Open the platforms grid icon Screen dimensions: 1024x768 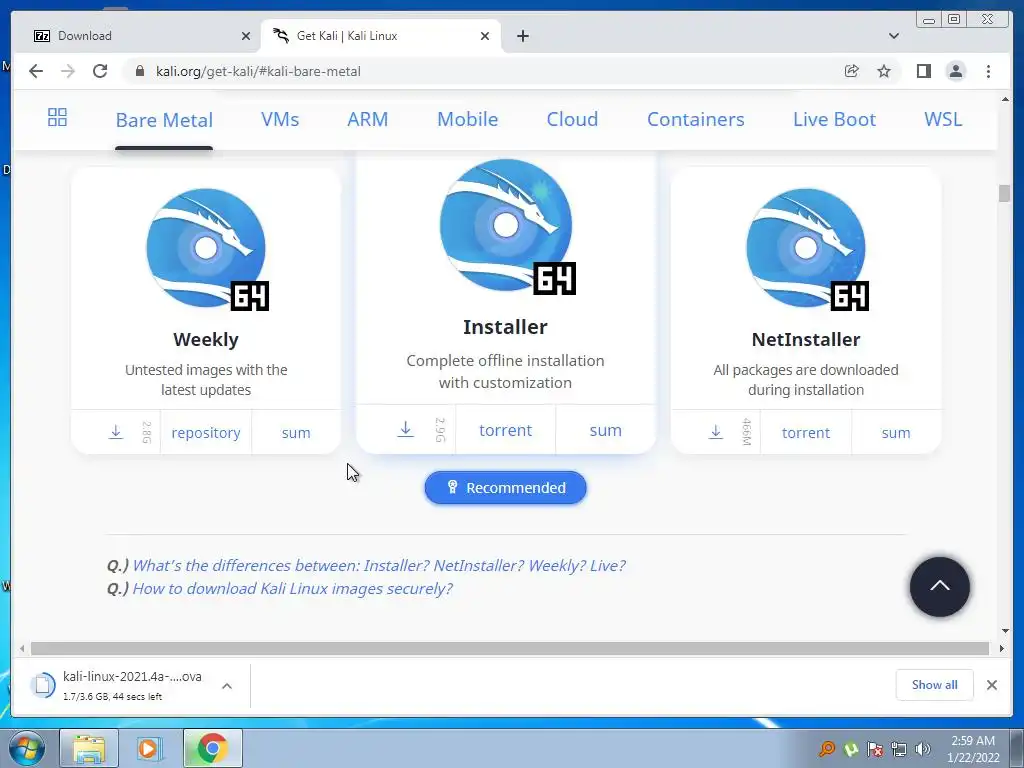coord(57,118)
